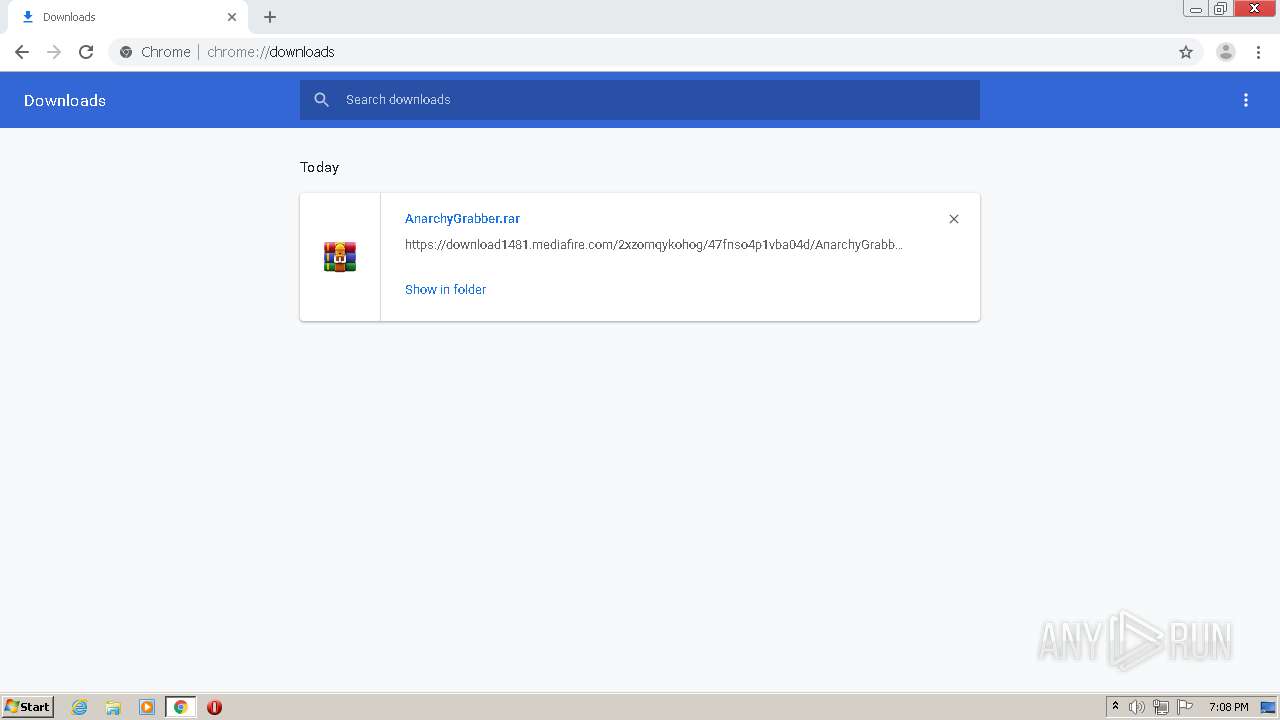Reload the downloads page

[x=86, y=52]
